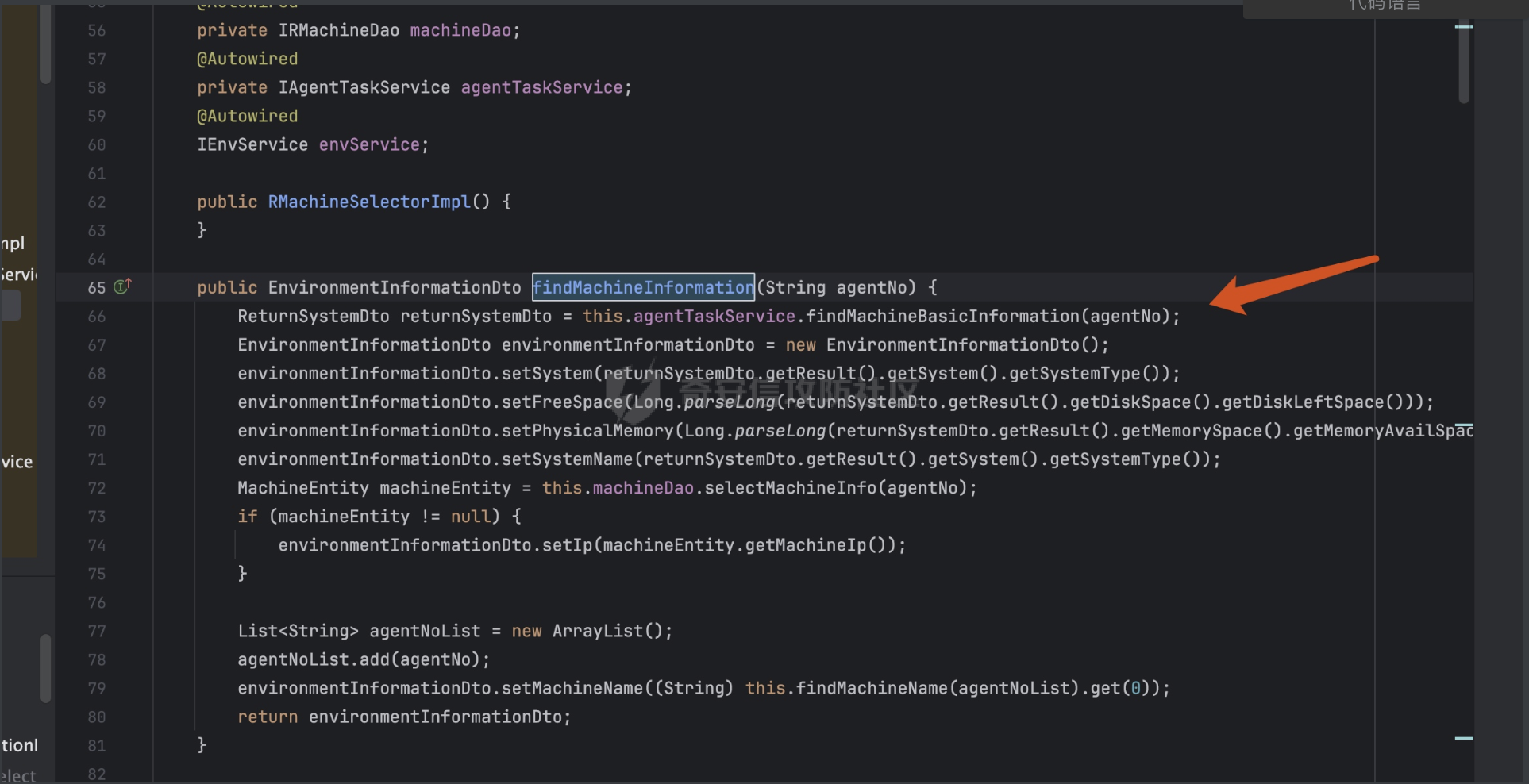Screen dimensions: 1529x784
Task: Click the envService field name
Action: point(369,144)
